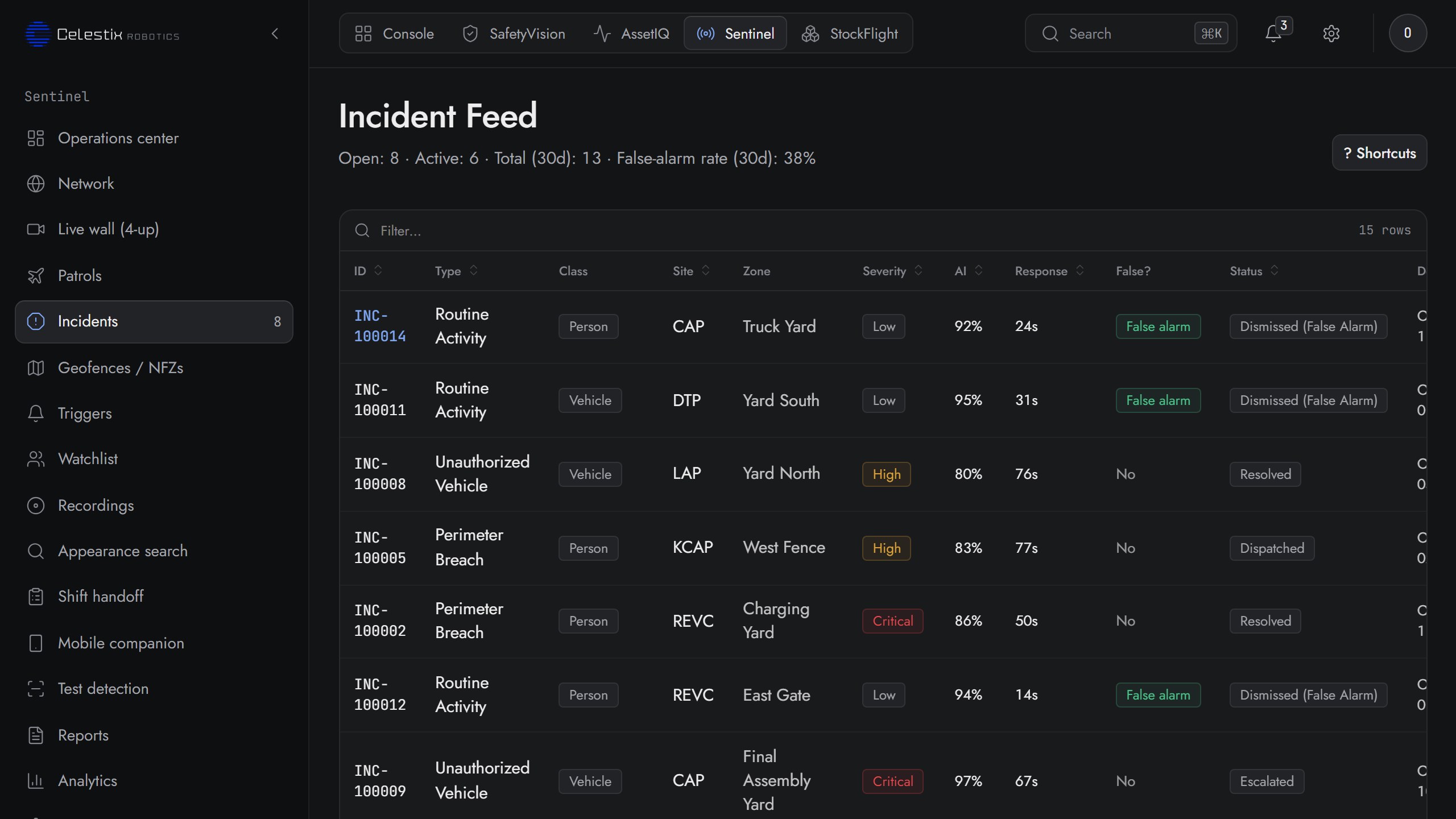Image resolution: width=1456 pixels, height=819 pixels.
Task: Click the user avatar button
Action: pos(1408,33)
